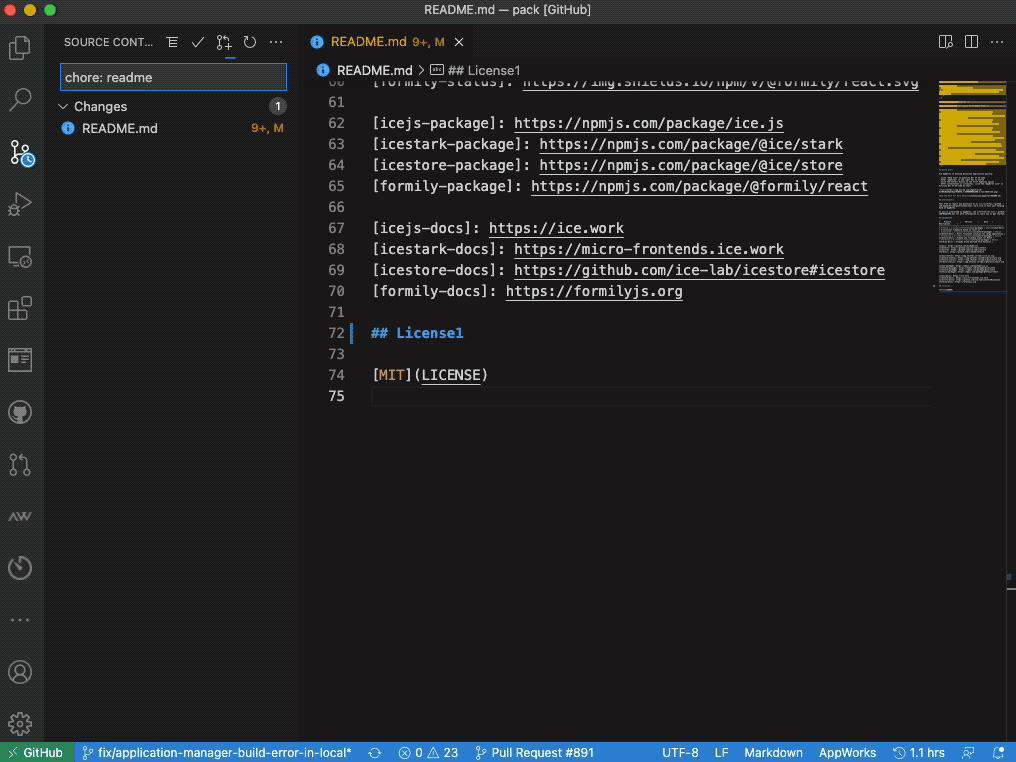The height and width of the screenshot is (762, 1016).
Task: Toggle view as tree/list in Source Control
Action: [x=172, y=42]
